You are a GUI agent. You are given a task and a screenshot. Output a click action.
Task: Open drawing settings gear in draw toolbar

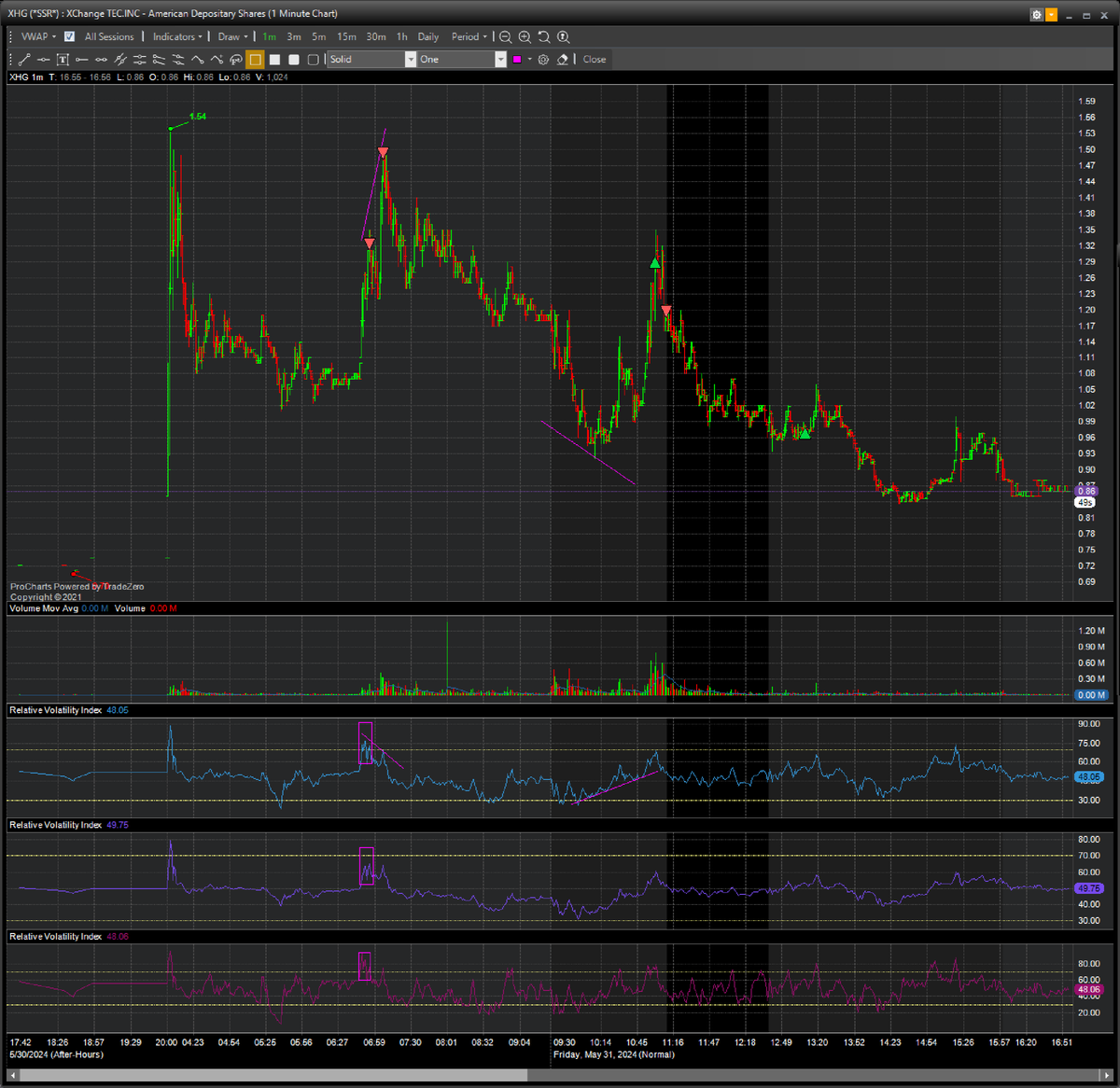pos(543,60)
